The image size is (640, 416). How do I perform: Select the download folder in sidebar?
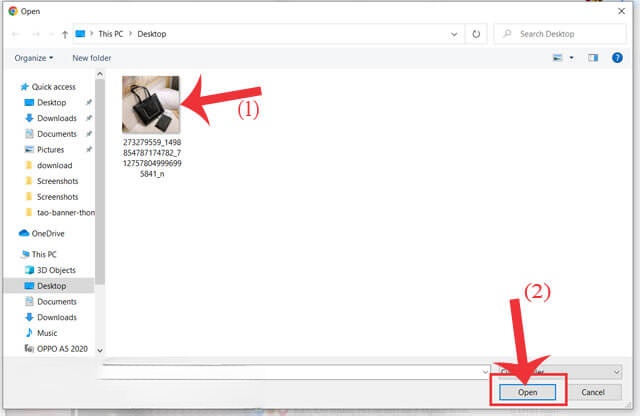(x=54, y=165)
